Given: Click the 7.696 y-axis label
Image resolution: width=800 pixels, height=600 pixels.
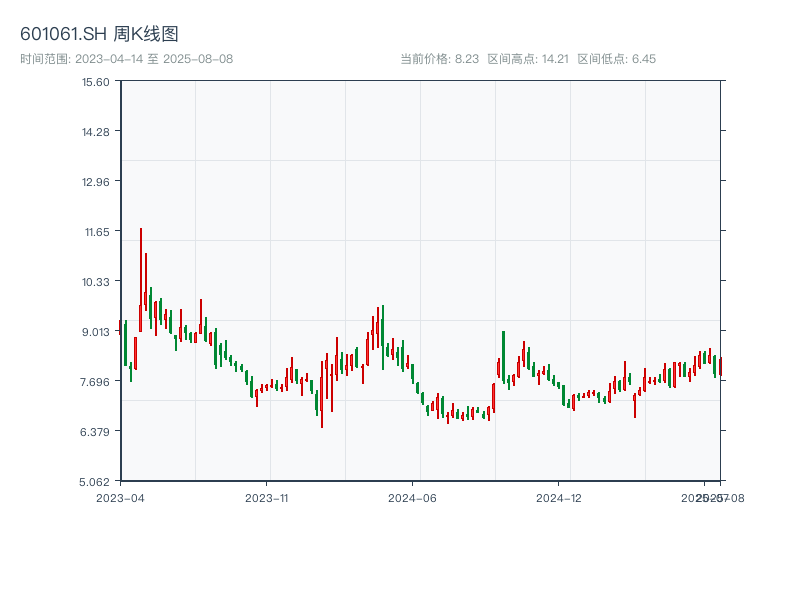Looking at the screenshot, I should [96, 381].
